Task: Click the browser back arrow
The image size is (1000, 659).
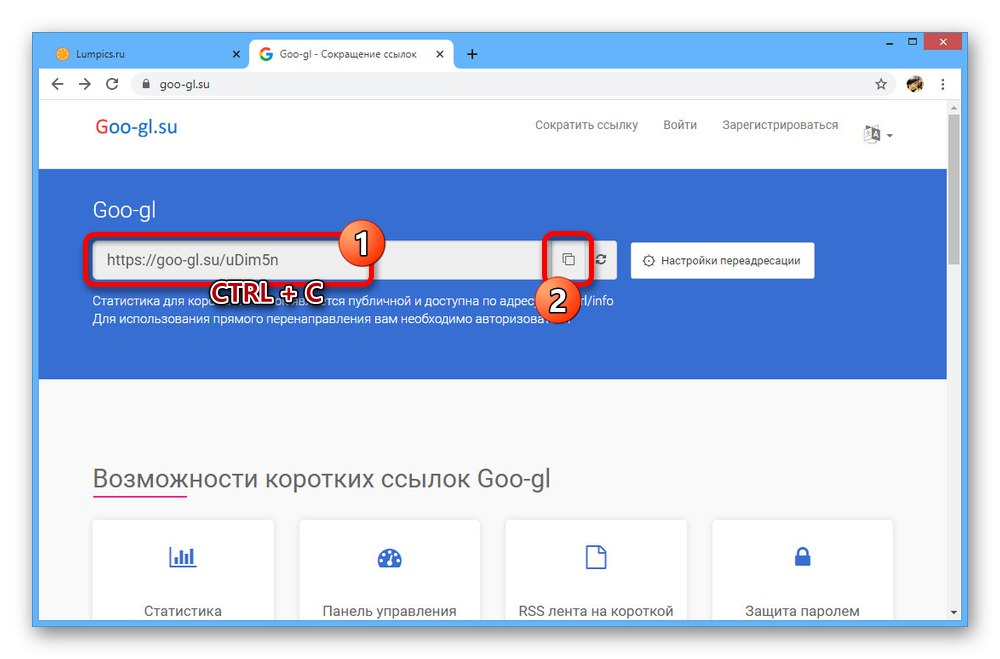Action: [57, 84]
